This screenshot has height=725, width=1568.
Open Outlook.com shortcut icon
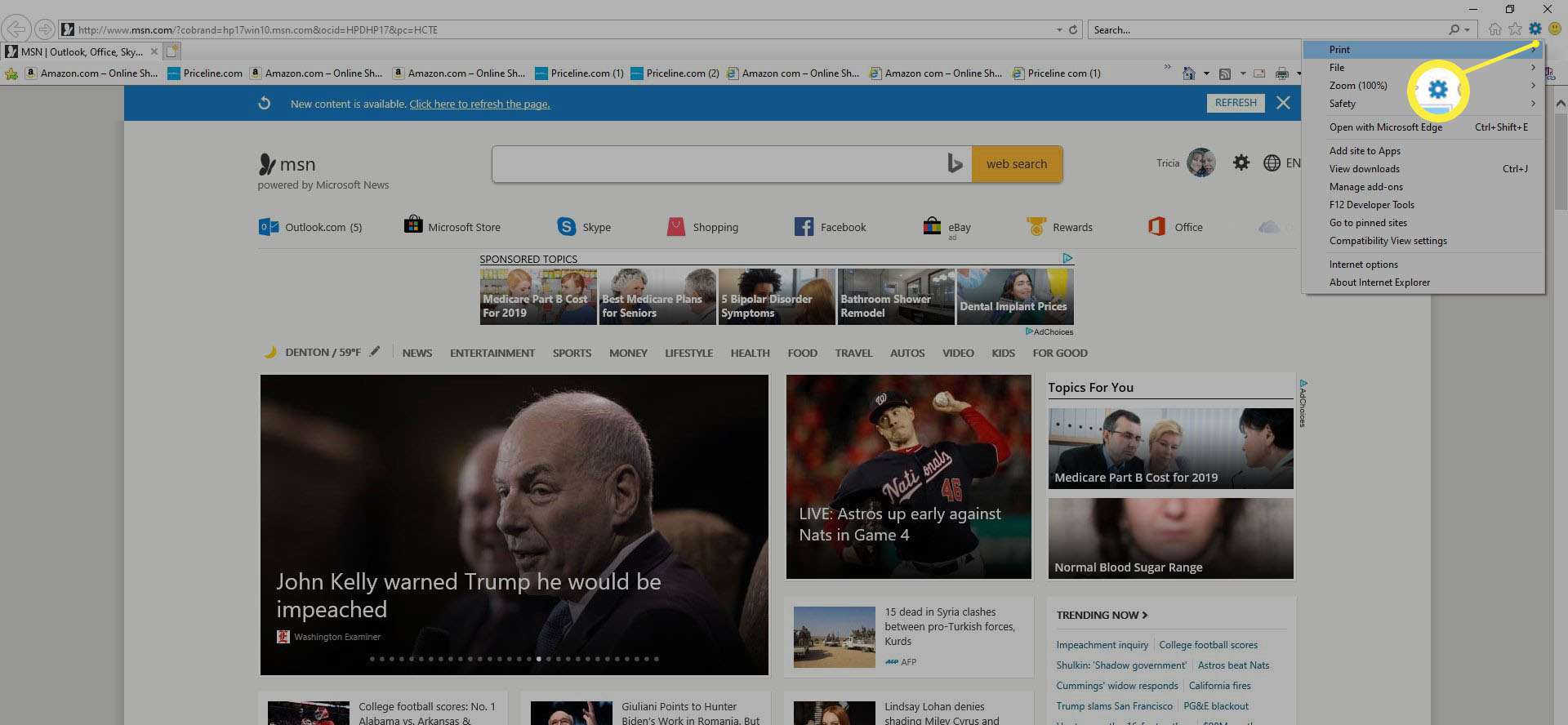click(268, 227)
